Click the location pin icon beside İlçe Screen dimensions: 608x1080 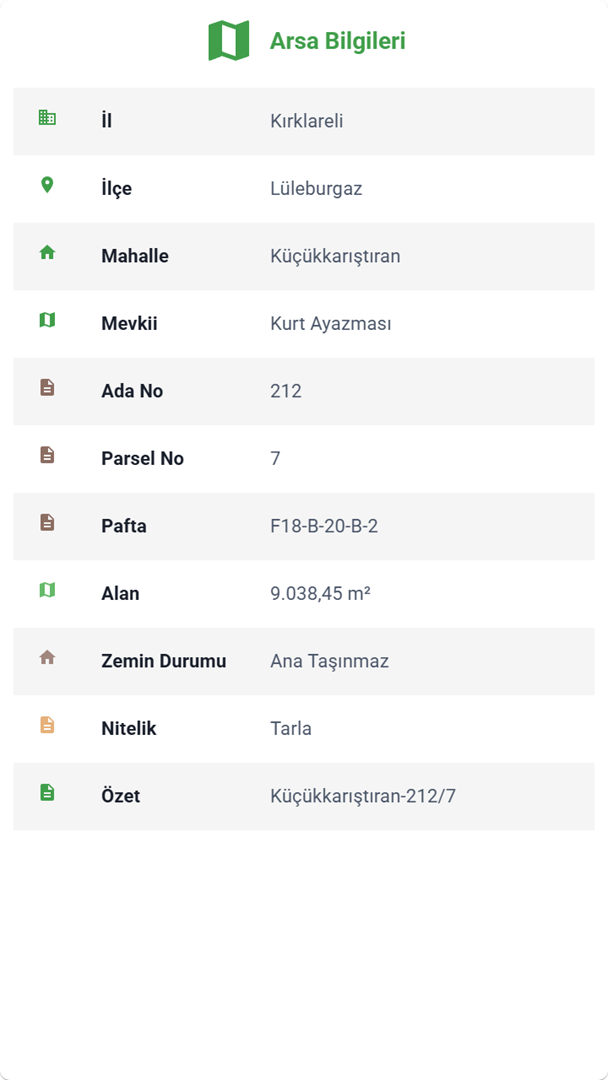coord(47,185)
